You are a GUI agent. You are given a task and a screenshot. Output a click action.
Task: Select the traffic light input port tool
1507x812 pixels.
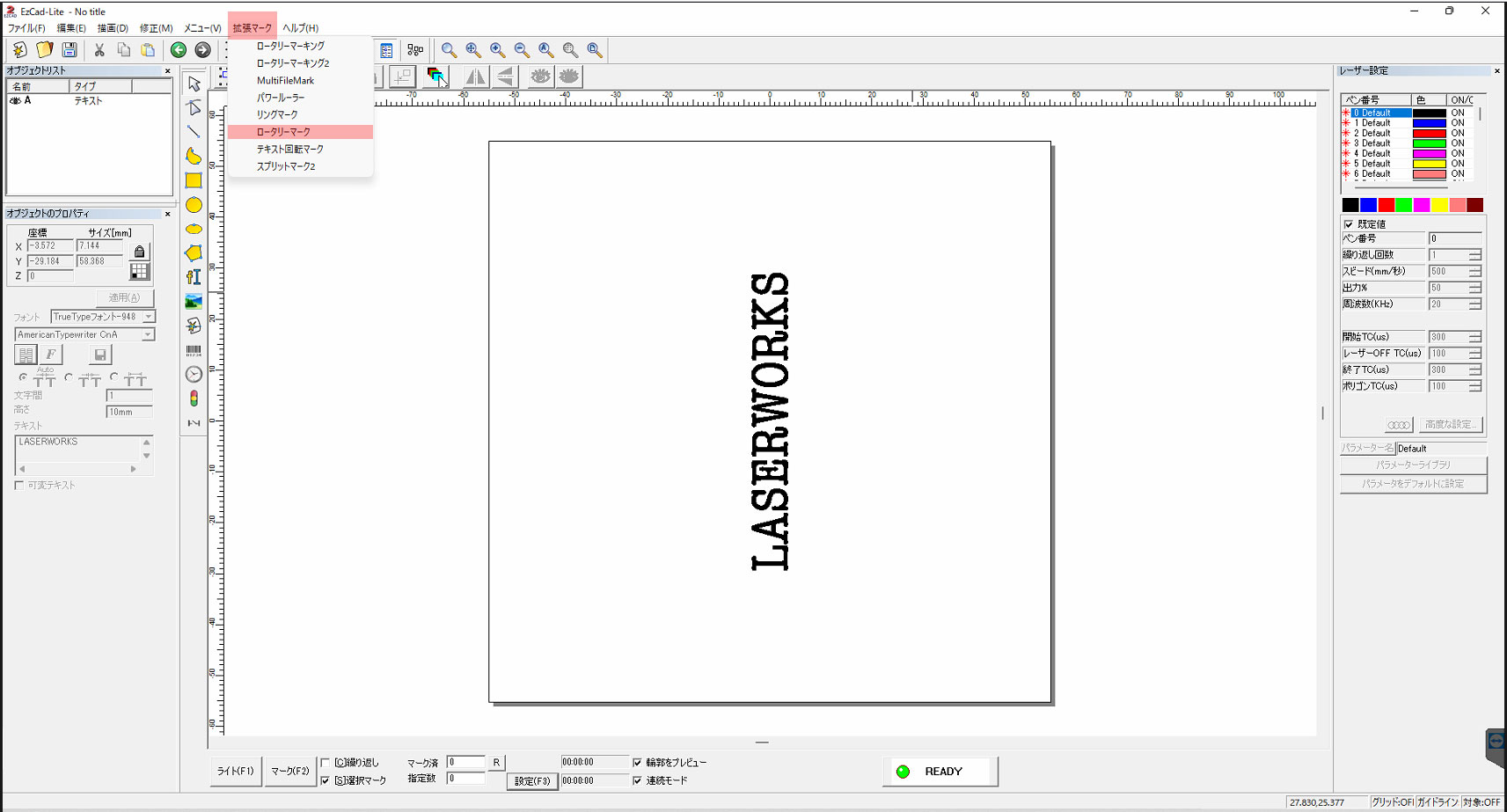pyautogui.click(x=194, y=399)
